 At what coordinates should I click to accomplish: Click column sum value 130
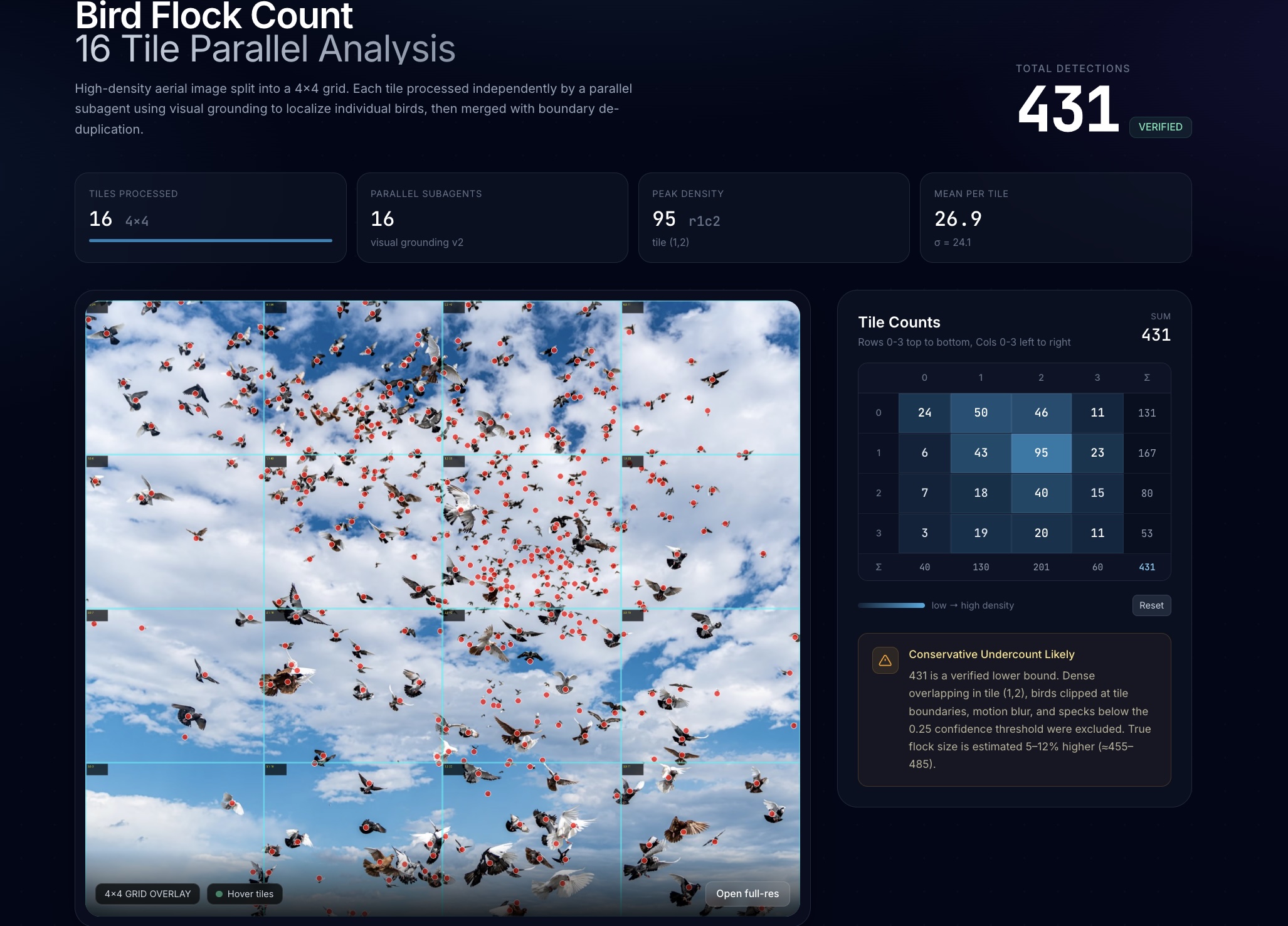point(981,567)
